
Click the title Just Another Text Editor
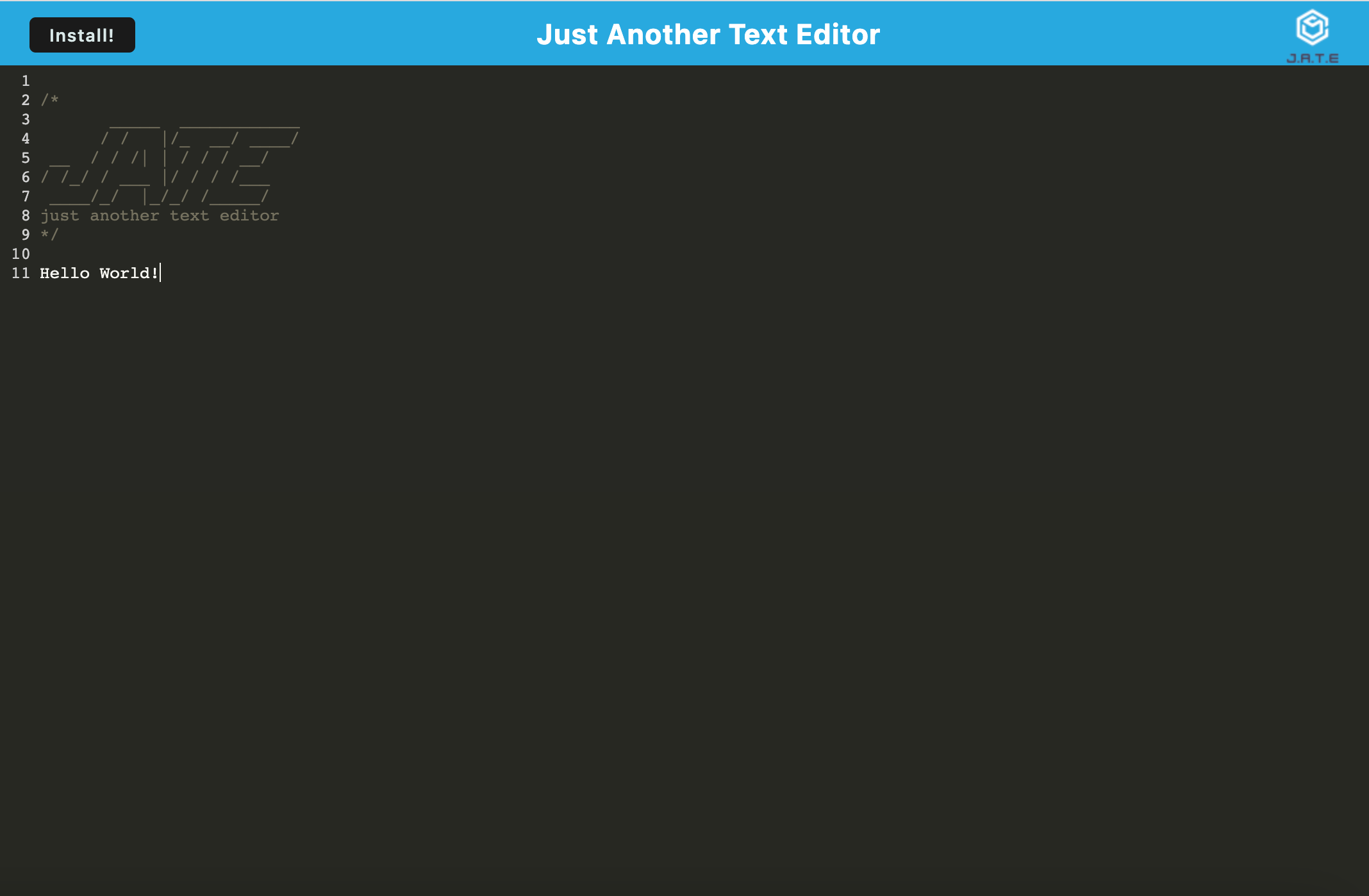click(x=708, y=35)
